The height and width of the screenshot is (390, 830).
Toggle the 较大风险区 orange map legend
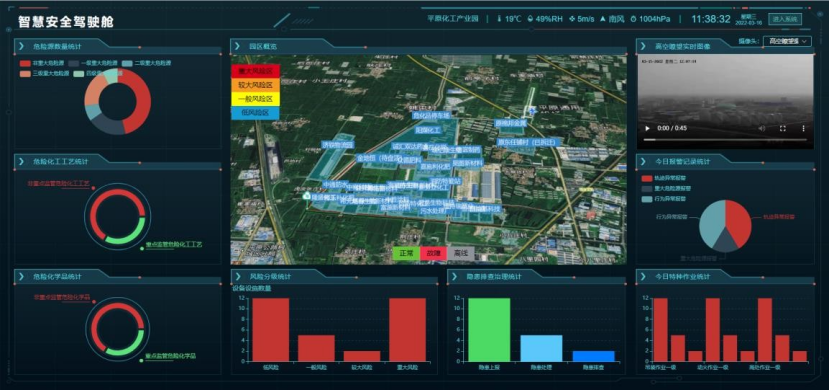pyautogui.click(x=255, y=85)
